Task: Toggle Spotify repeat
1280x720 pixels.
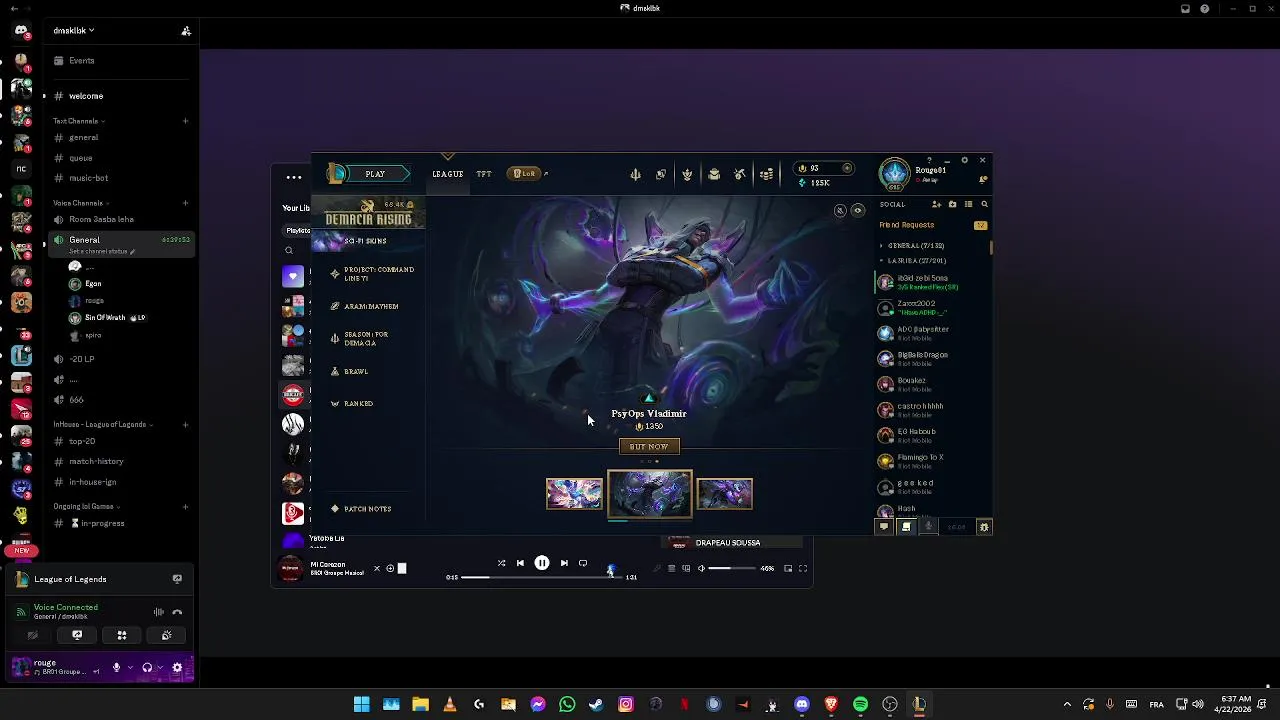Action: click(x=583, y=563)
